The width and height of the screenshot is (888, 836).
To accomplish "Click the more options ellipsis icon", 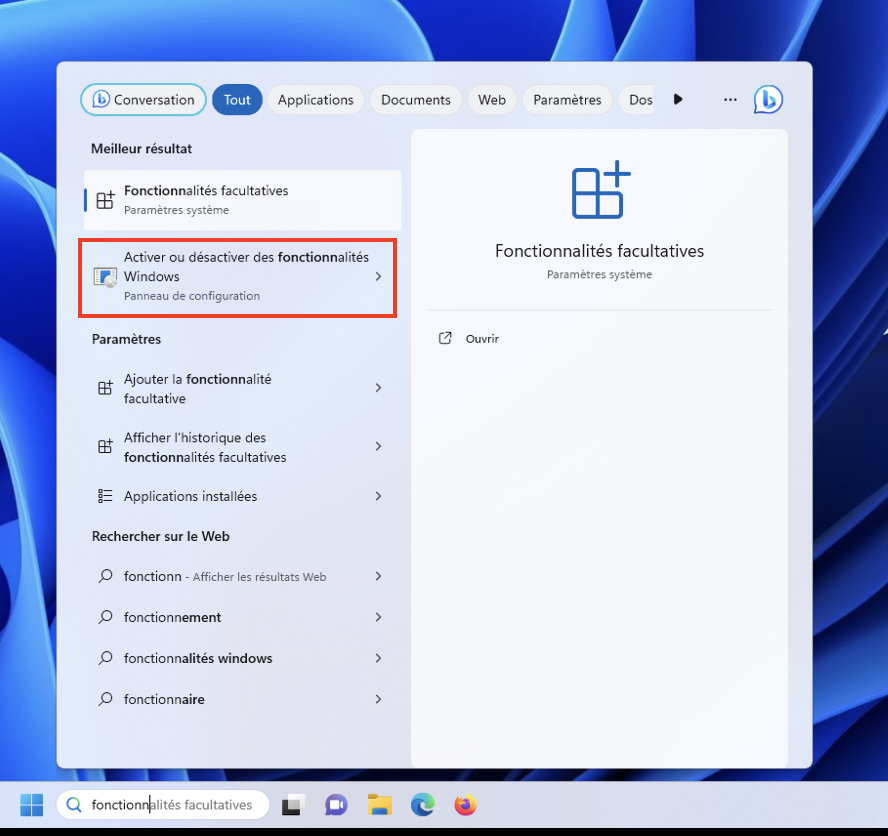I will pos(730,100).
